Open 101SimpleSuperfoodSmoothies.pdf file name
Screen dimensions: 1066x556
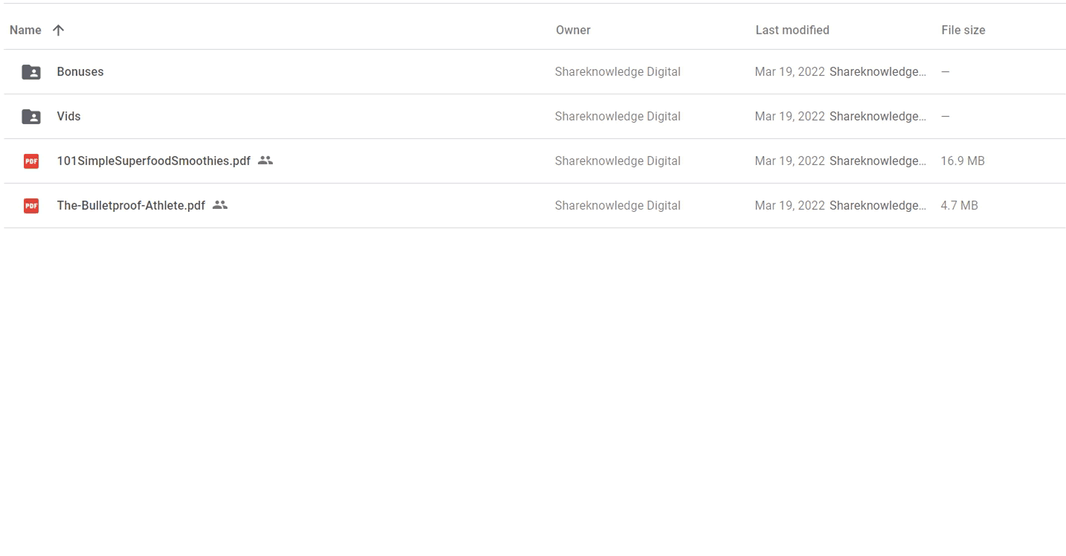[153, 161]
